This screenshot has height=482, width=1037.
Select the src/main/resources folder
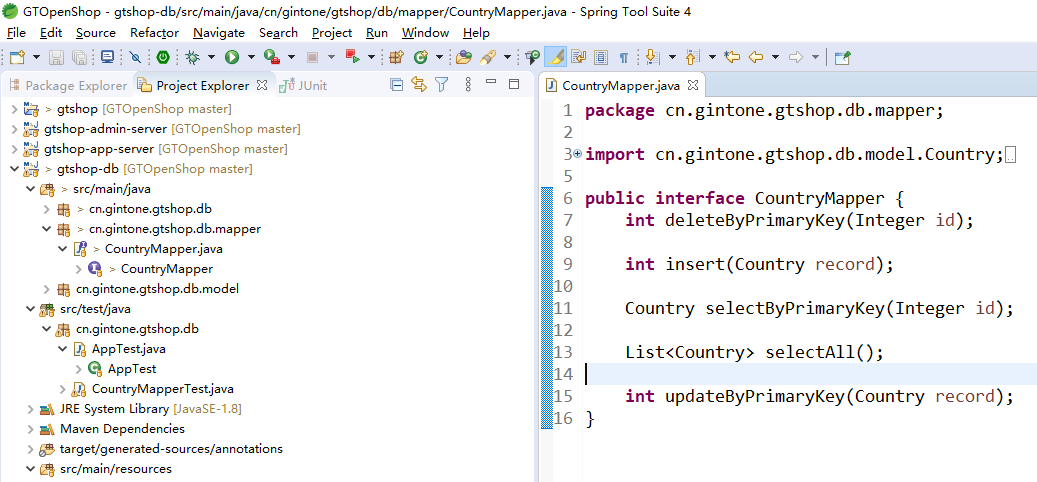point(116,469)
